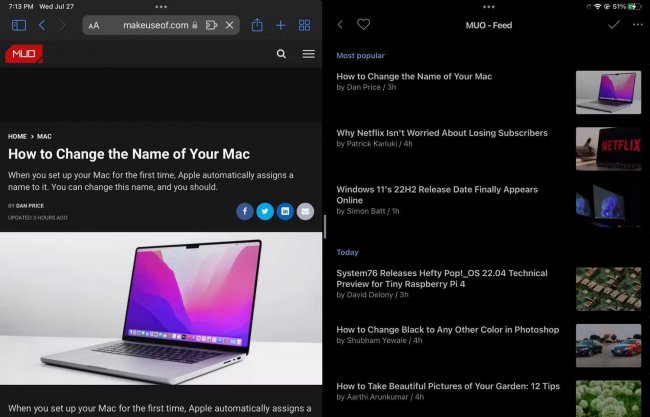Open author Dan Price's profile link

coord(30,206)
